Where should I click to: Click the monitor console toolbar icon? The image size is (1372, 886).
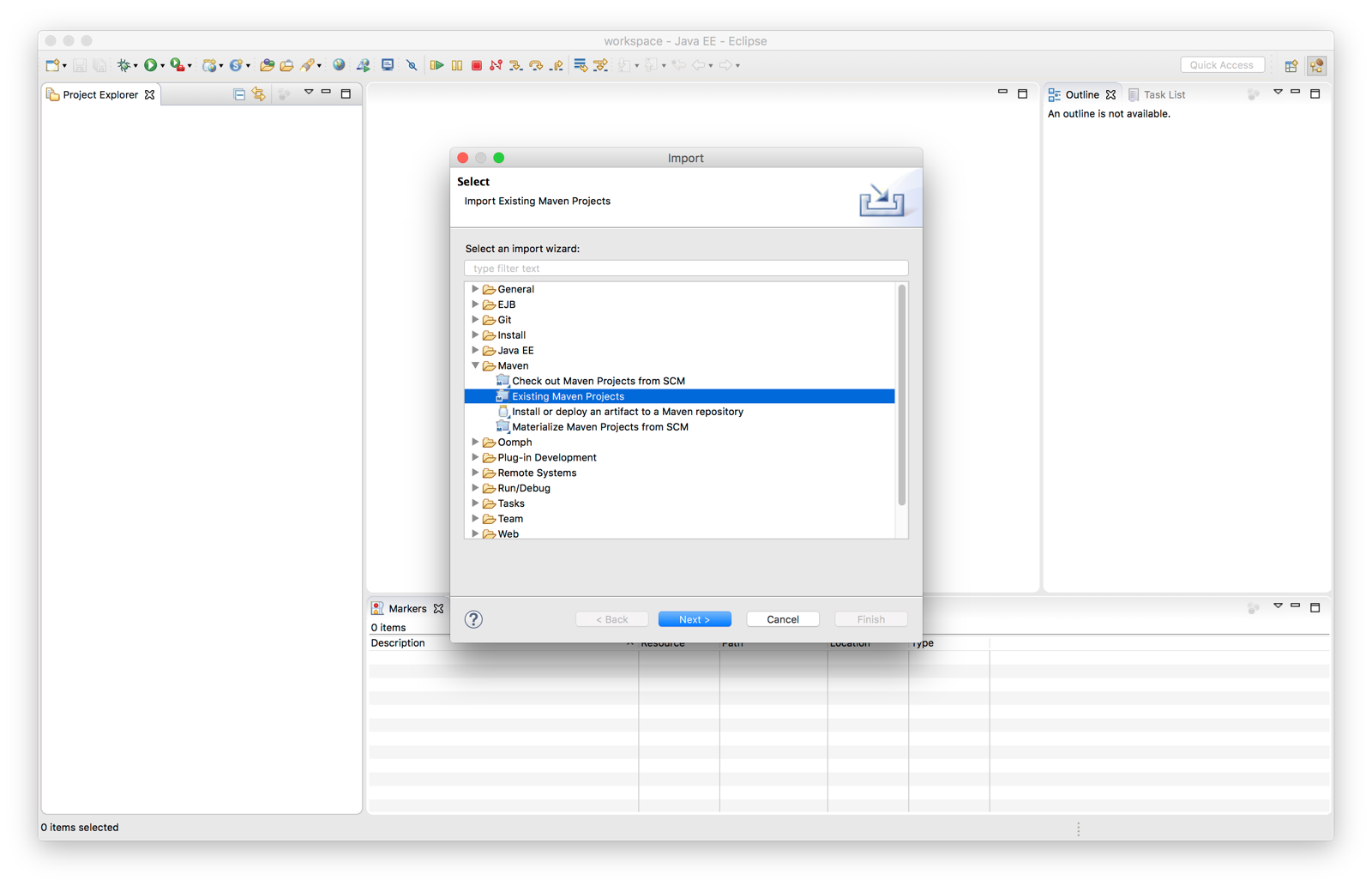click(388, 65)
